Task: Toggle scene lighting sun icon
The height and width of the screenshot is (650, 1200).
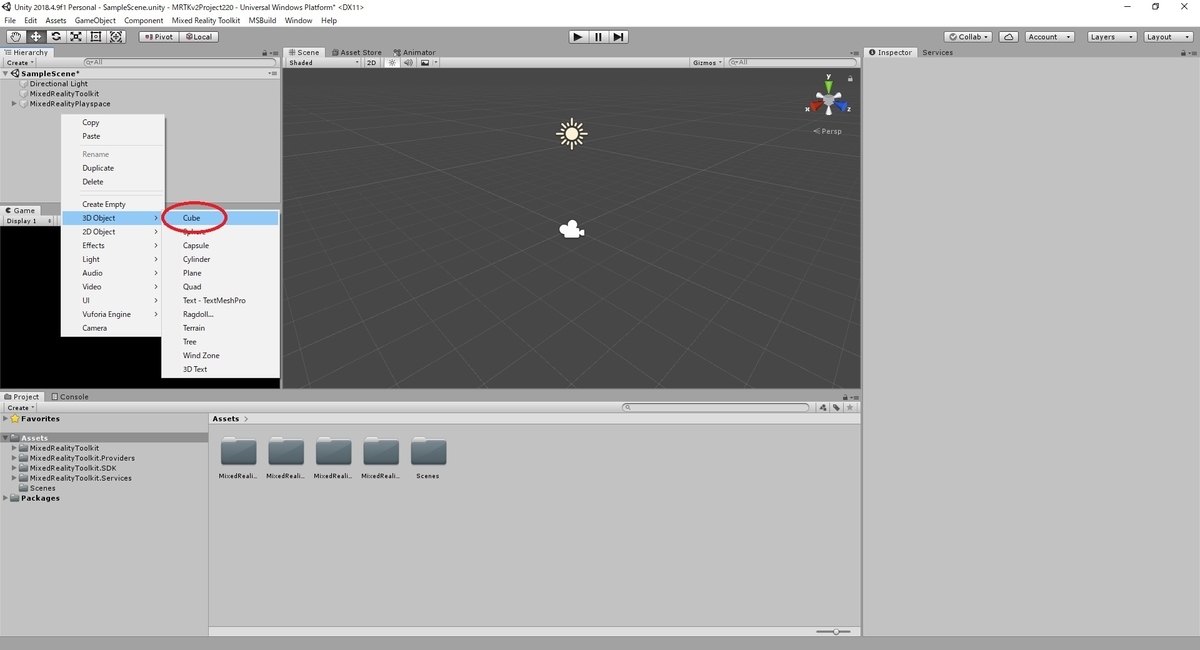Action: (393, 63)
